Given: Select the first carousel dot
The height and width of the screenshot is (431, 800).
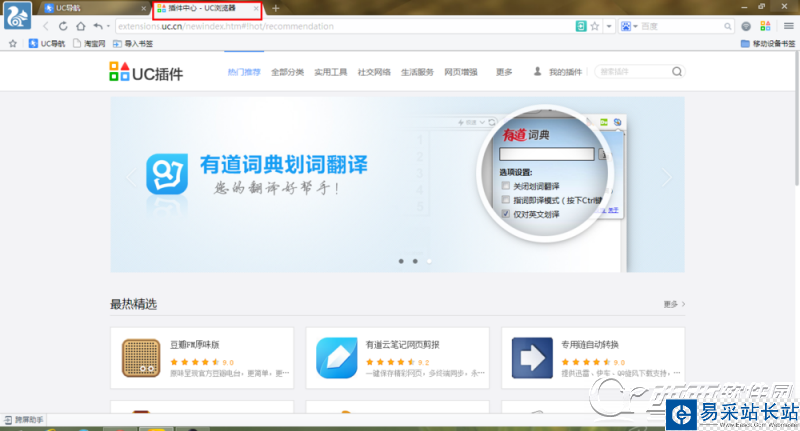Looking at the screenshot, I should [401, 261].
